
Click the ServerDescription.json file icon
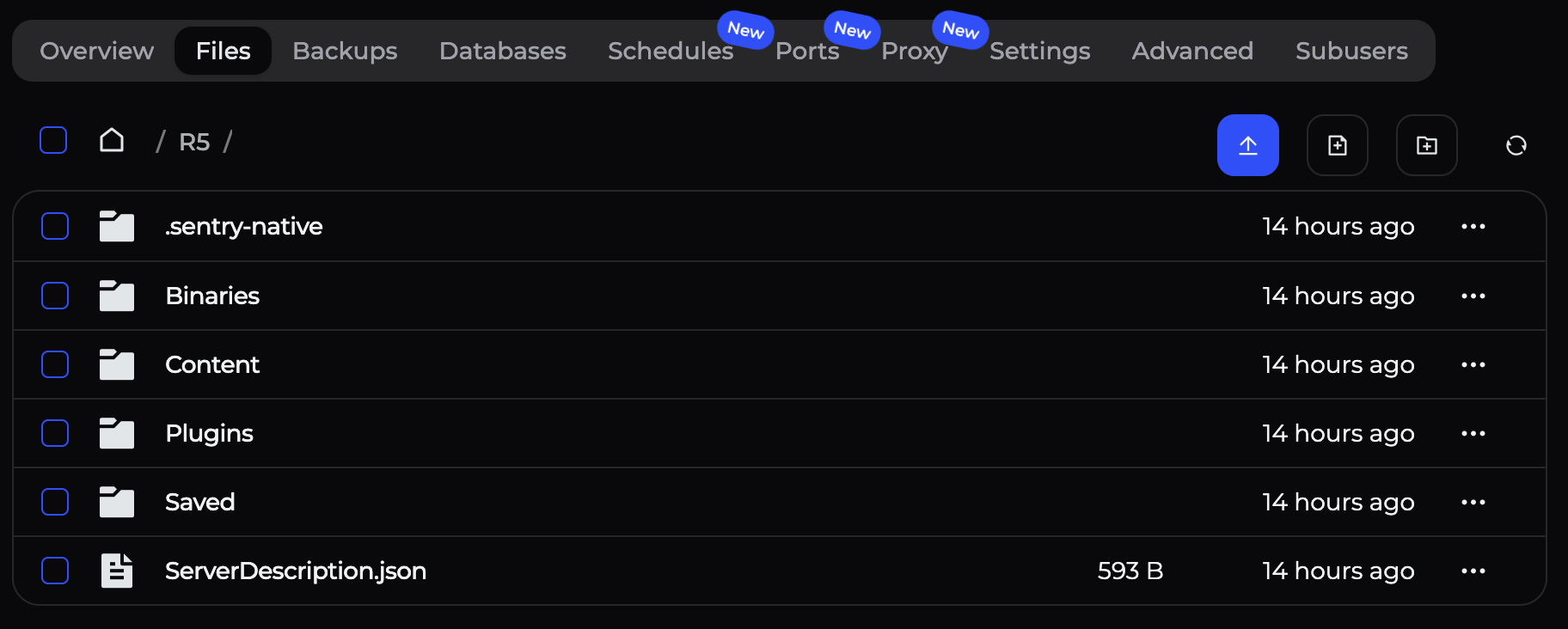pos(117,571)
